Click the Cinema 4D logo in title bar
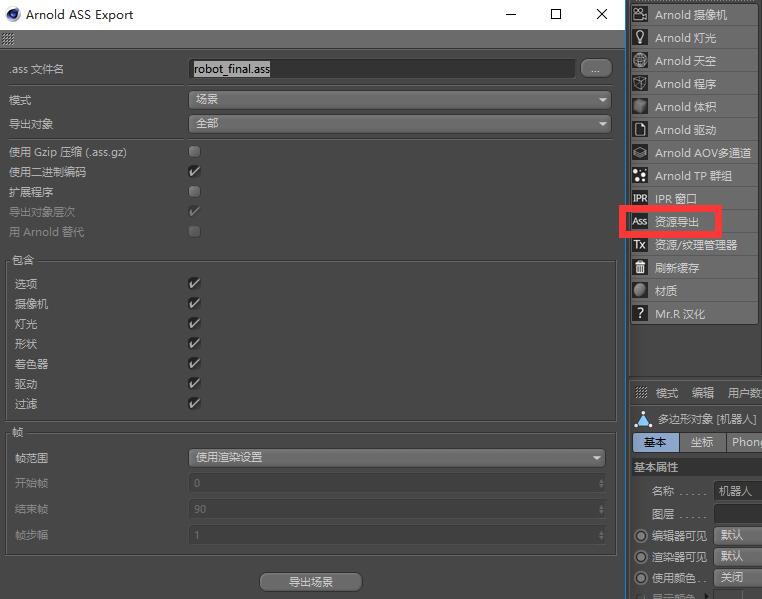This screenshot has width=762, height=599. pyautogui.click(x=13, y=15)
